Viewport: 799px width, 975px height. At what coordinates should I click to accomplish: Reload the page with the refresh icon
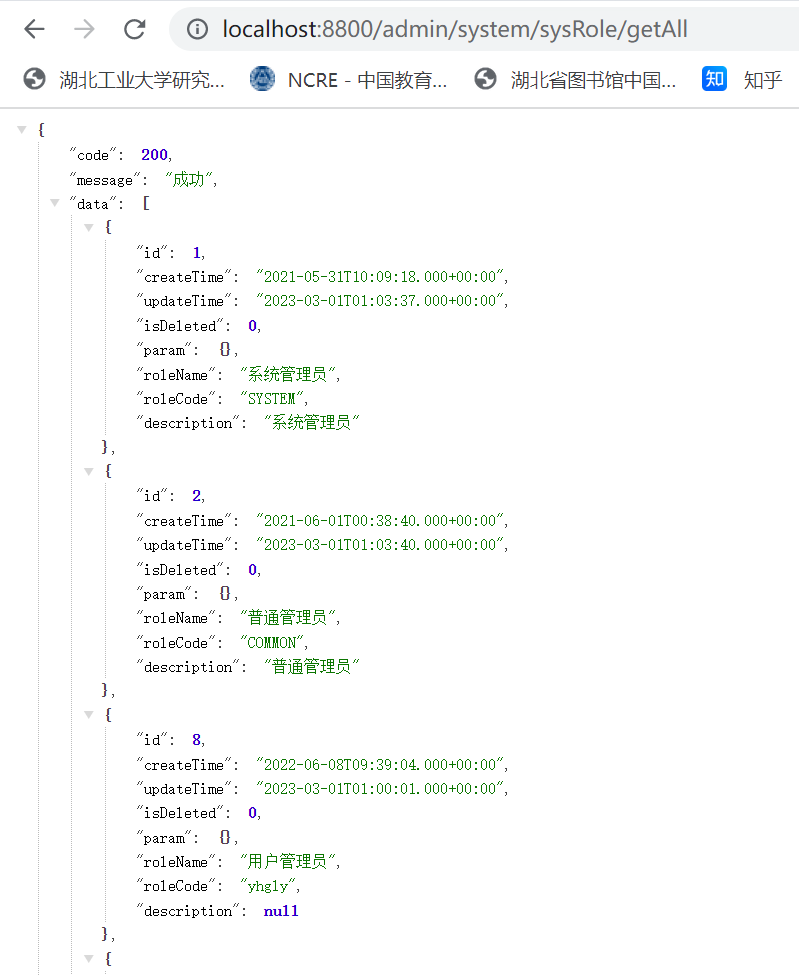(x=134, y=29)
